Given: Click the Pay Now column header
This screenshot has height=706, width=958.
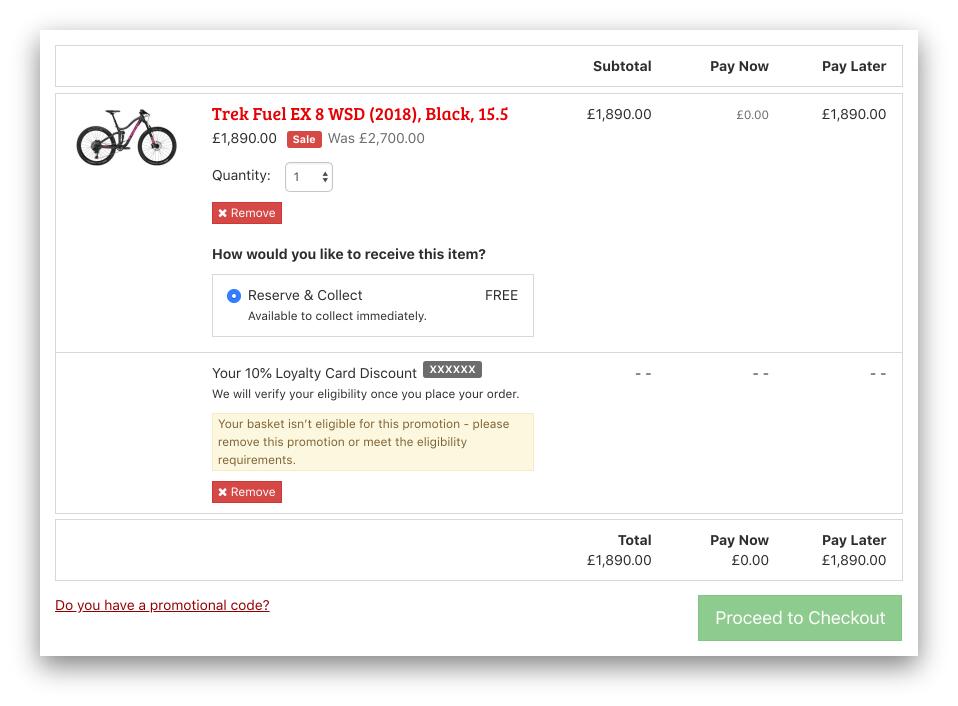Looking at the screenshot, I should [739, 66].
